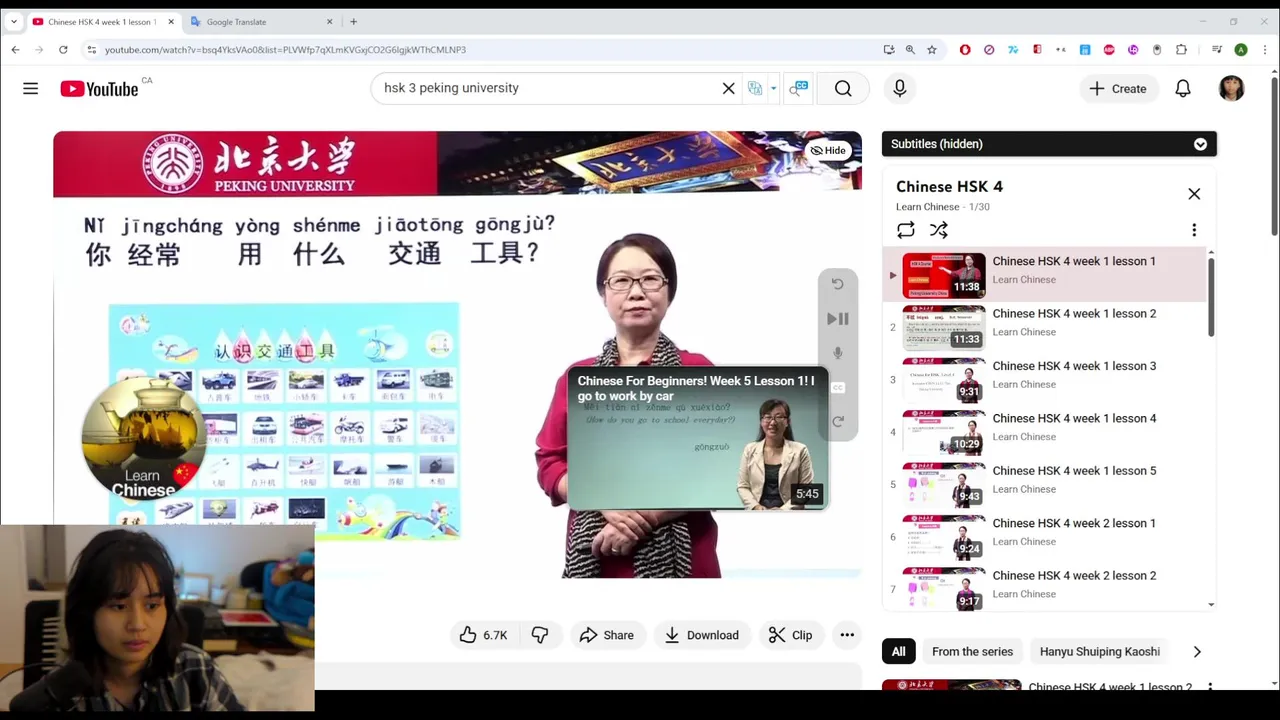Open the Opera-style red O extension
The width and height of the screenshot is (1280, 720).
click(965, 50)
